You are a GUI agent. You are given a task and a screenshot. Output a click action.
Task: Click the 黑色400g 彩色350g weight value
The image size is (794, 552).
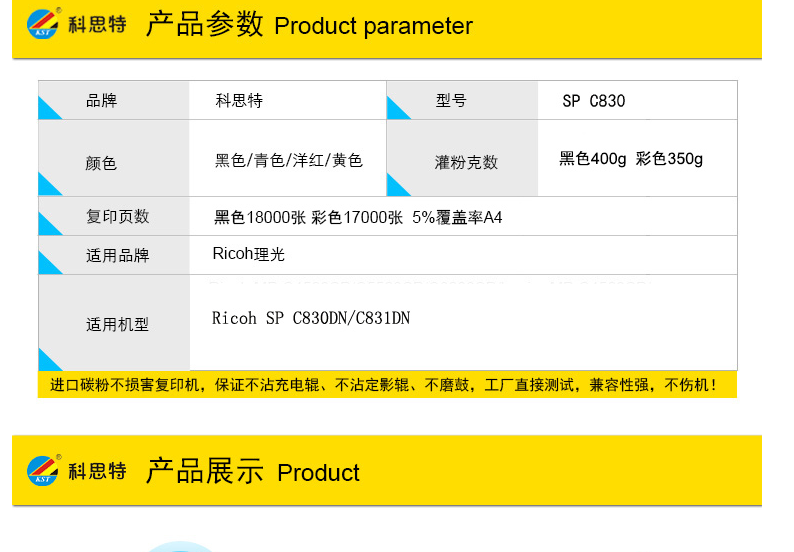point(631,159)
